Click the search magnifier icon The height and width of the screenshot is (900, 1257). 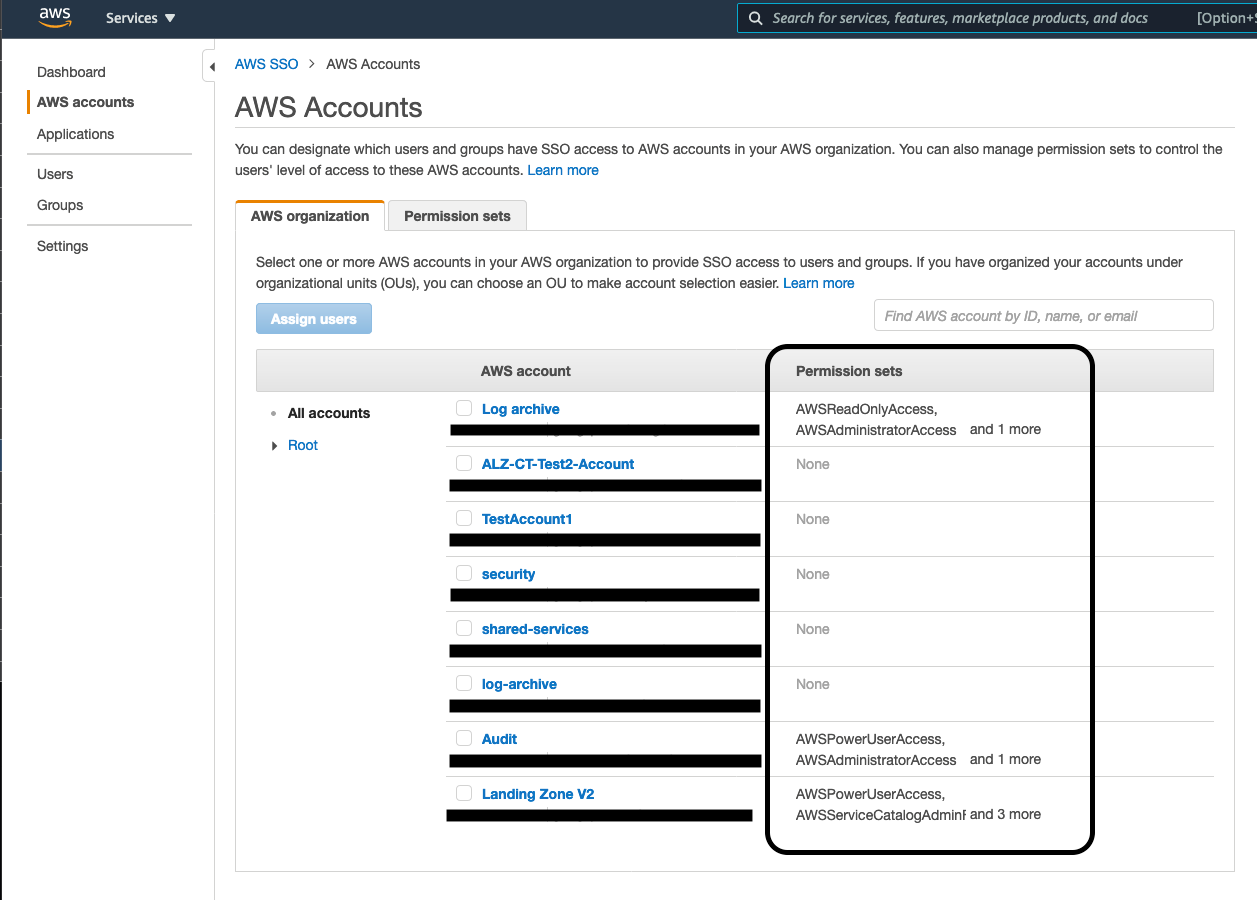755,18
